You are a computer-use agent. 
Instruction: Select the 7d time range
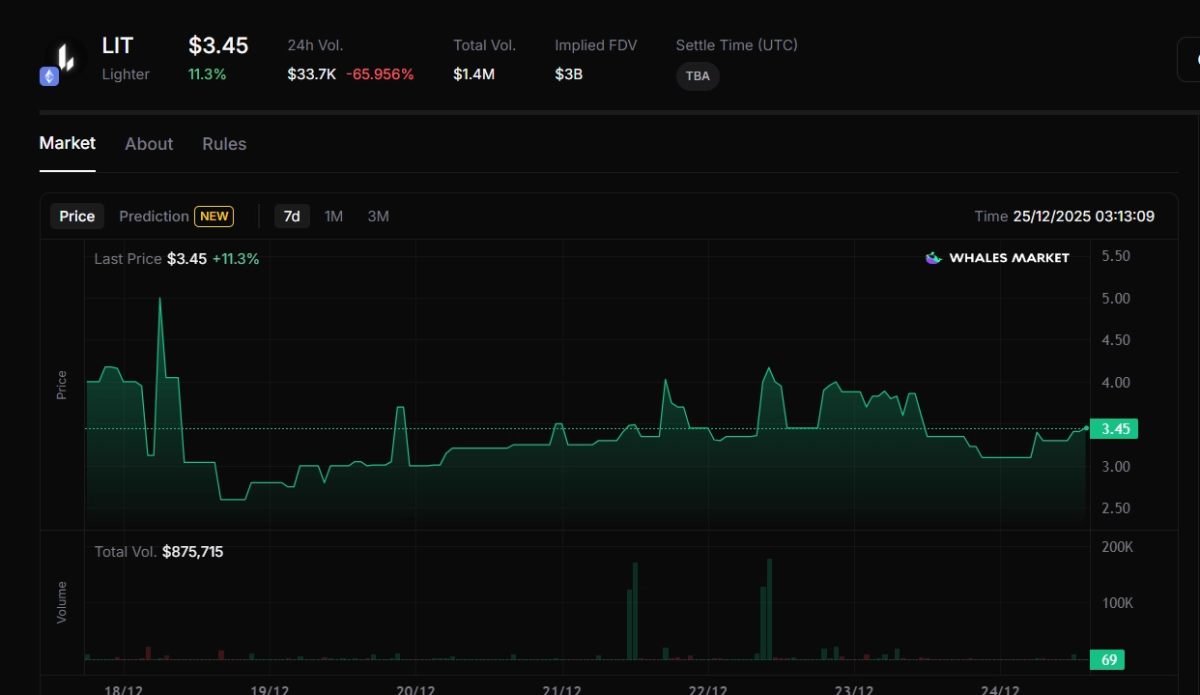292,216
